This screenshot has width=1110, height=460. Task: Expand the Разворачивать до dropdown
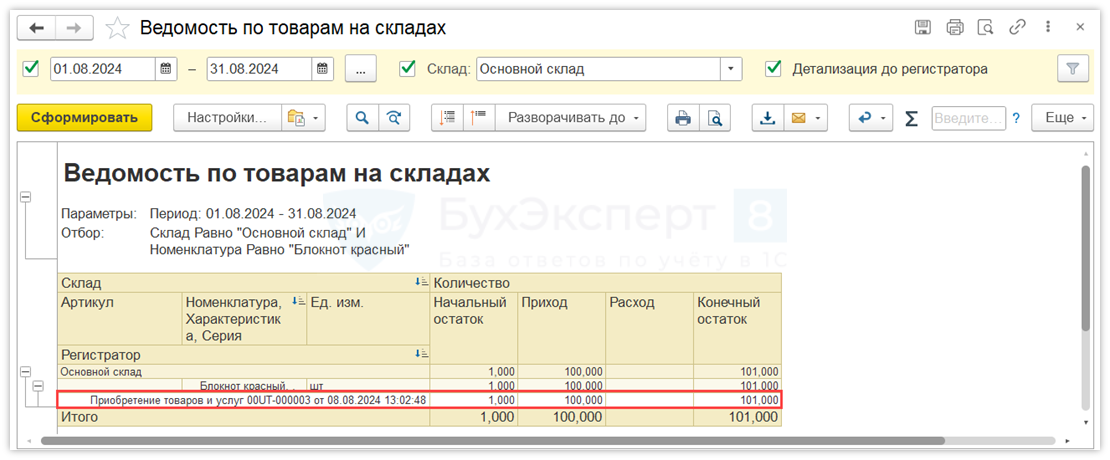(570, 118)
